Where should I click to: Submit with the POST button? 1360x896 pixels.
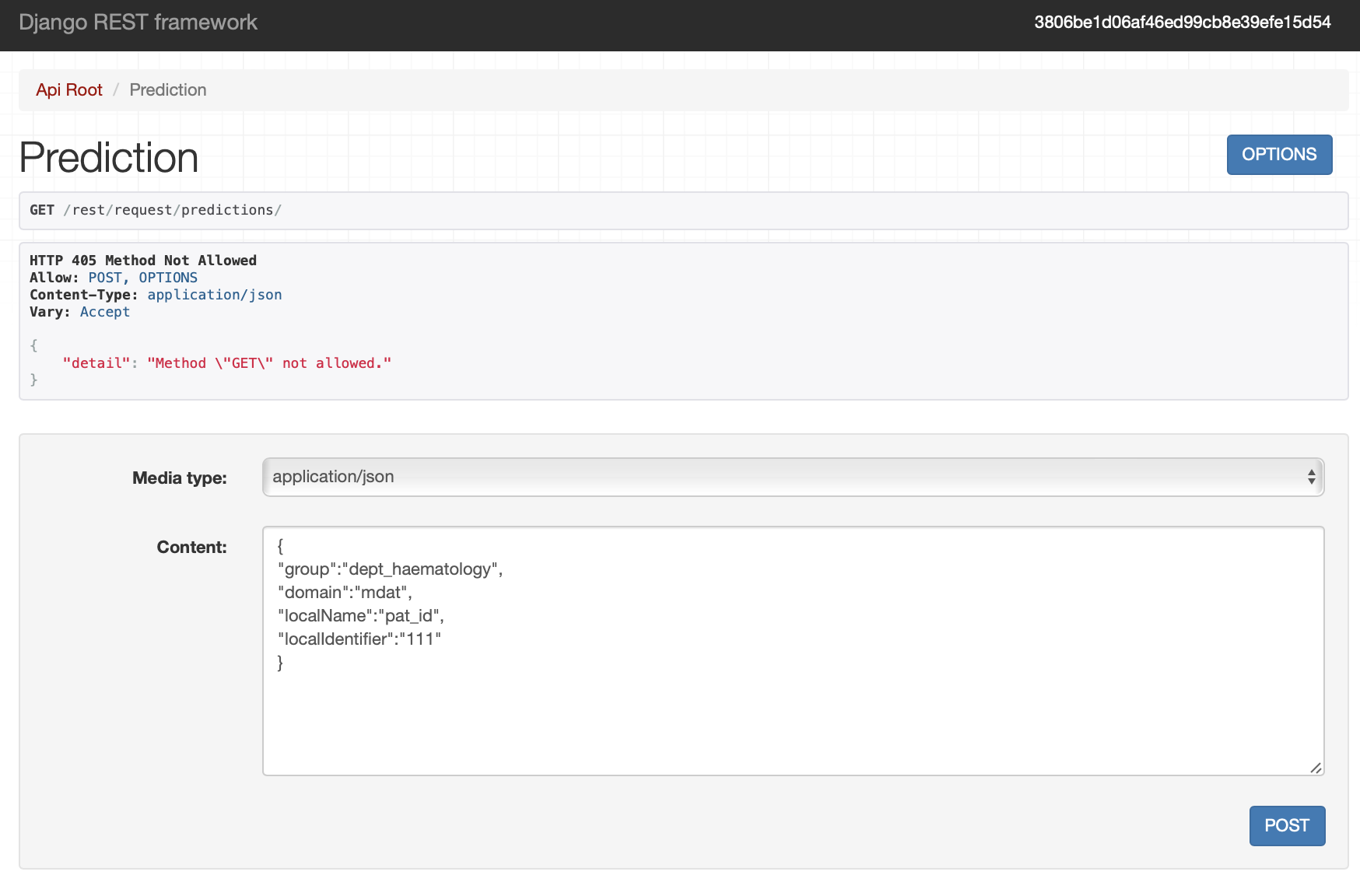(1287, 826)
